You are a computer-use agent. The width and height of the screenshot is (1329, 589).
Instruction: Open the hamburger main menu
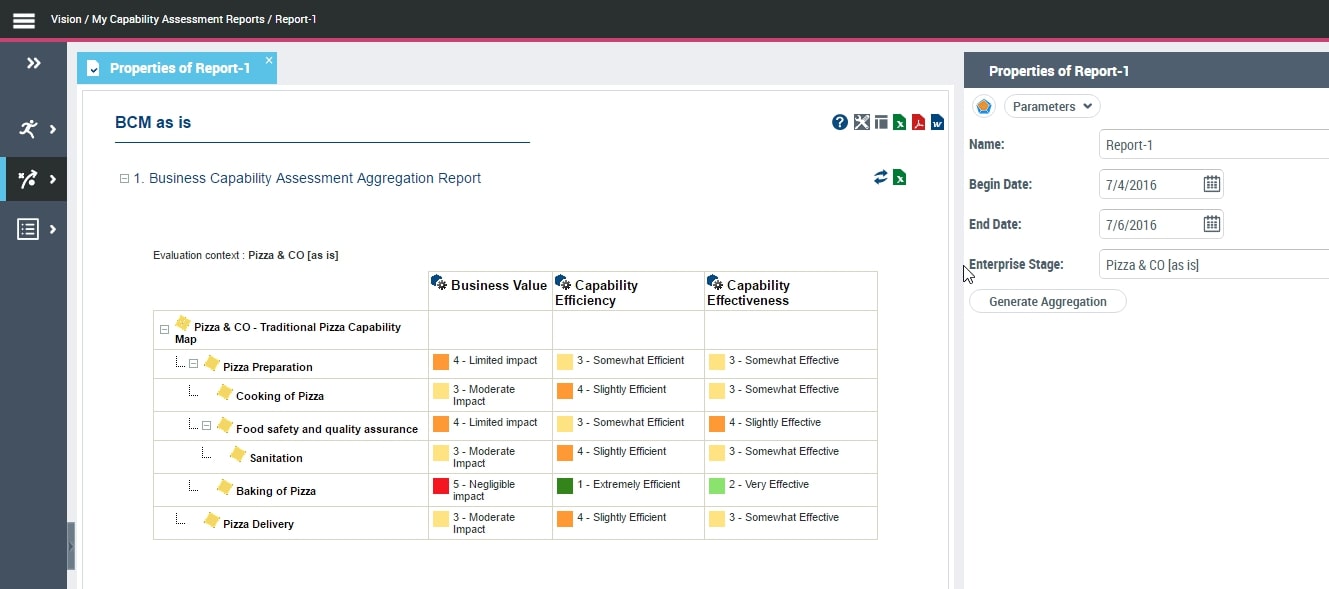(x=24, y=20)
